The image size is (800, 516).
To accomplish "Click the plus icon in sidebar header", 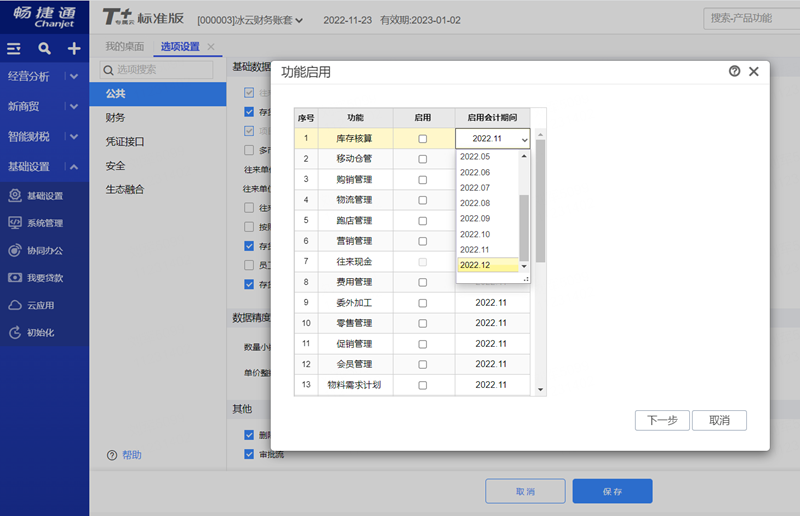I will tap(73, 48).
